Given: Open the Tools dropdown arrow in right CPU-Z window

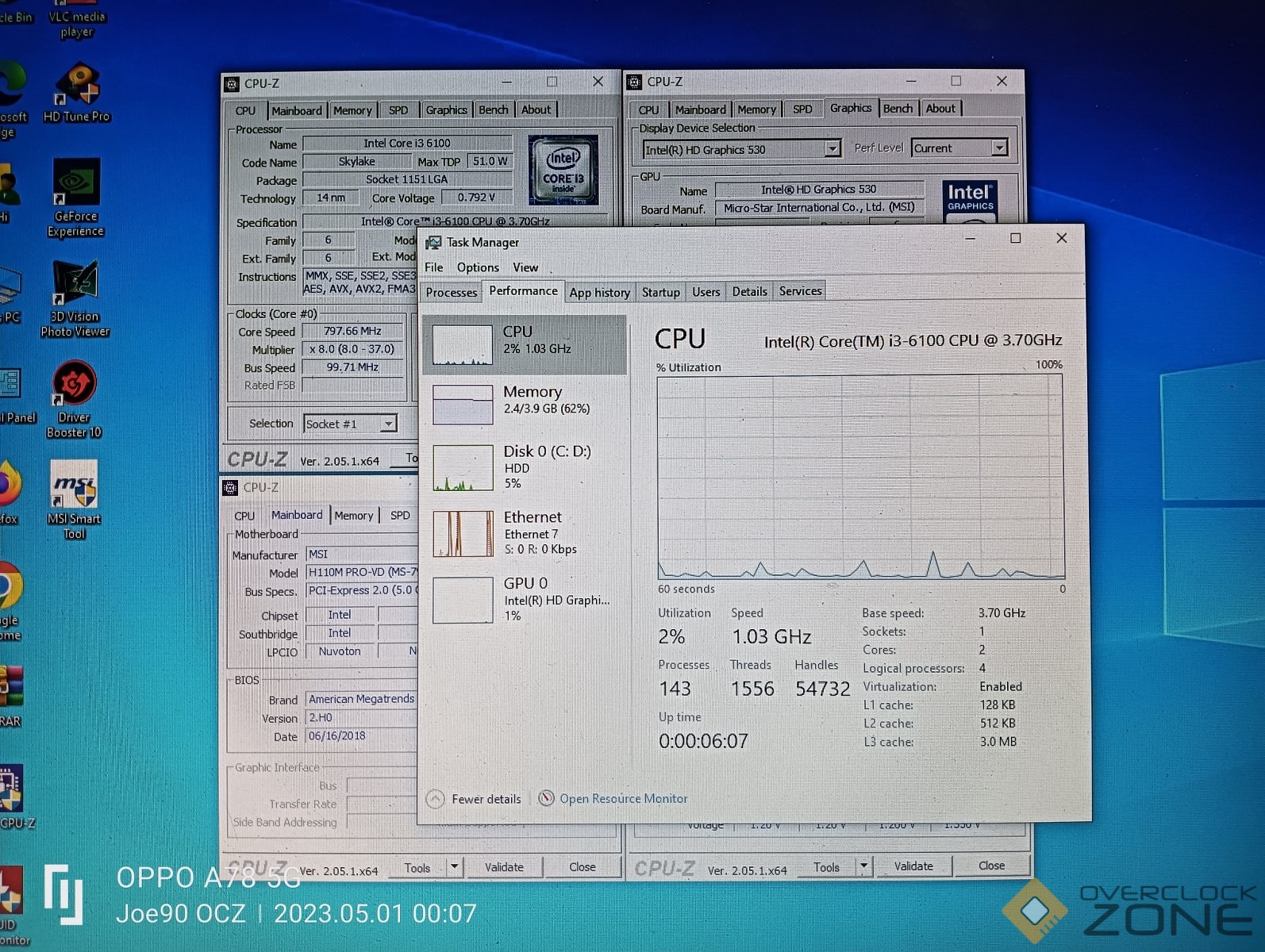Looking at the screenshot, I should click(863, 866).
